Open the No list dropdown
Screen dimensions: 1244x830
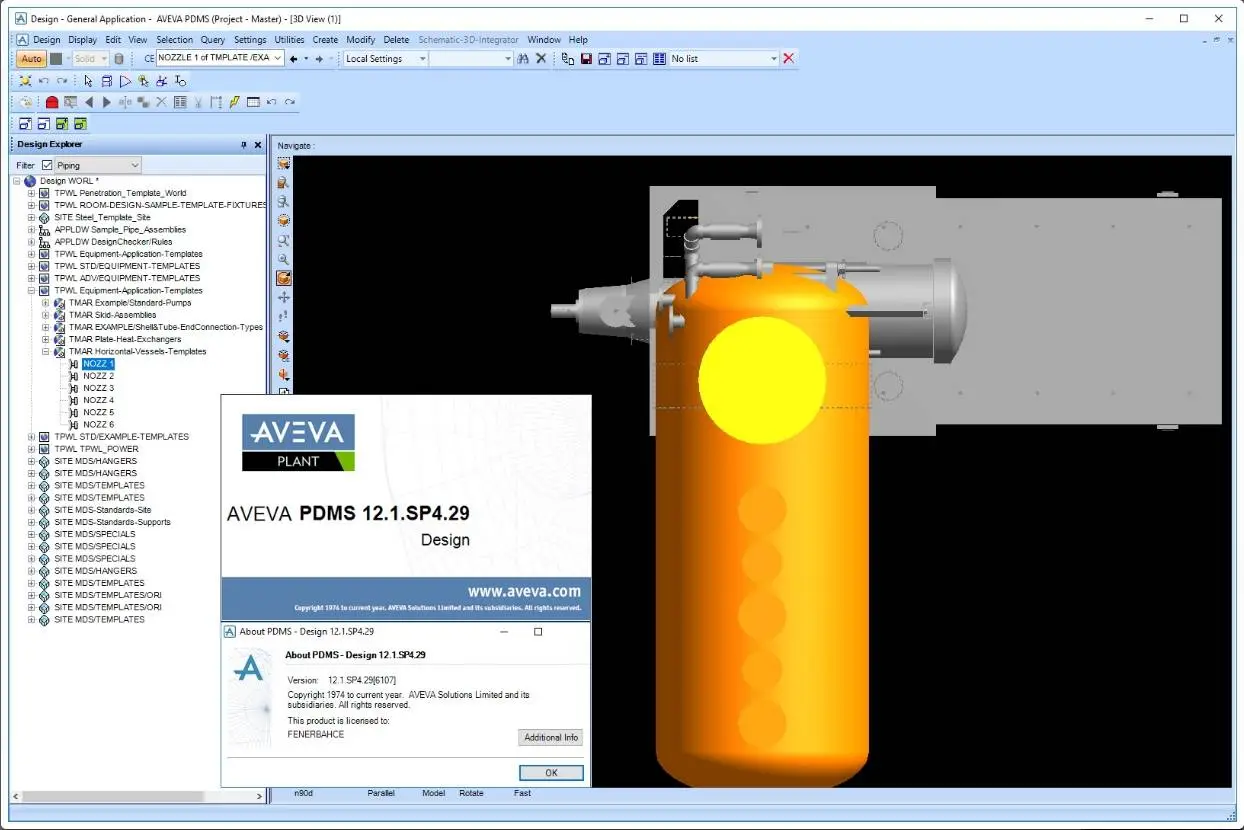[x=774, y=59]
